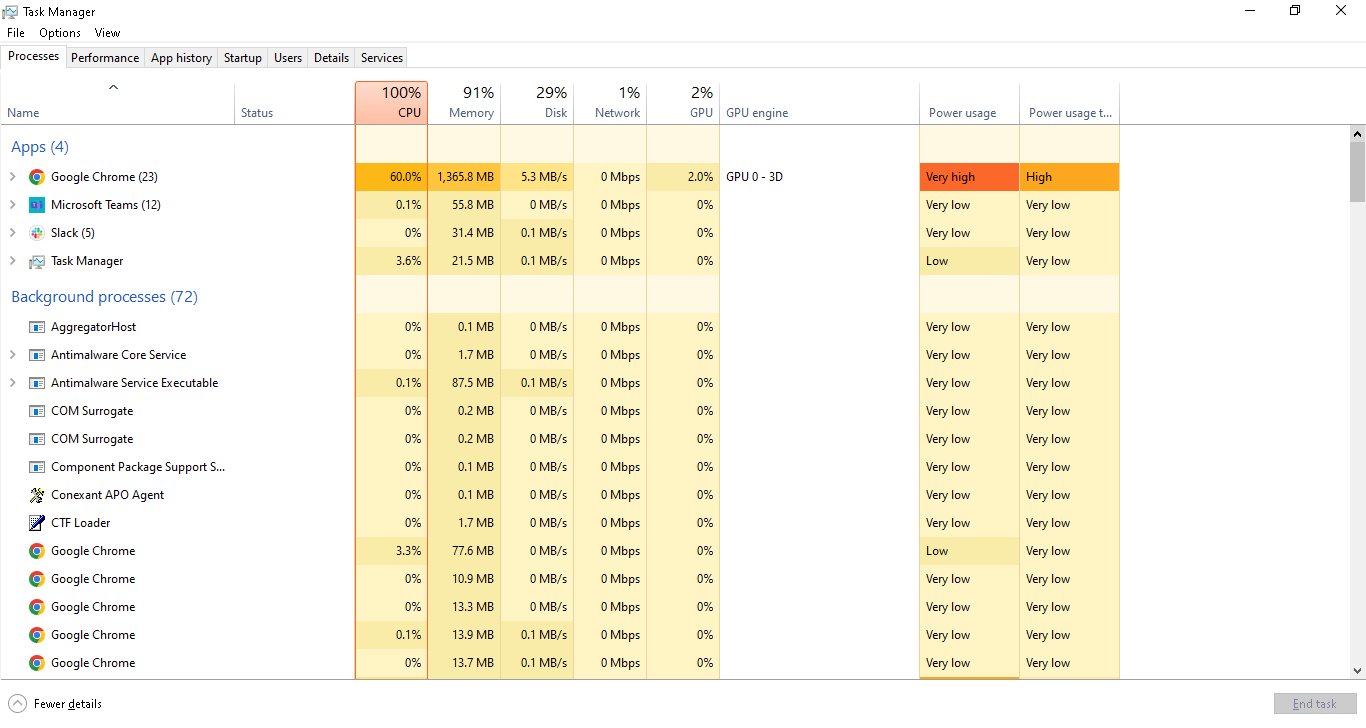Click the Google Chrome (23) app icon

[x=37, y=177]
